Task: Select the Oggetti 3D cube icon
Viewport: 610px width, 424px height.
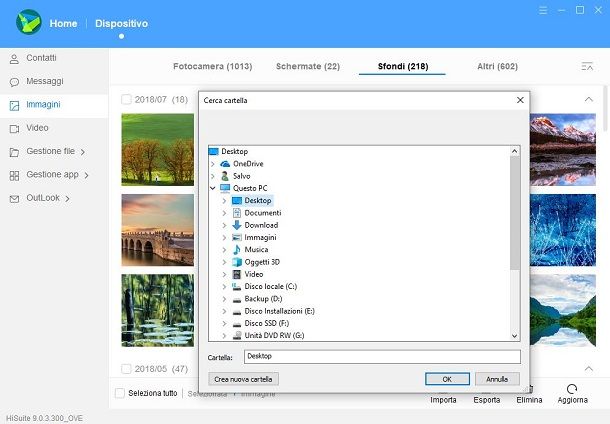Action: tap(237, 262)
